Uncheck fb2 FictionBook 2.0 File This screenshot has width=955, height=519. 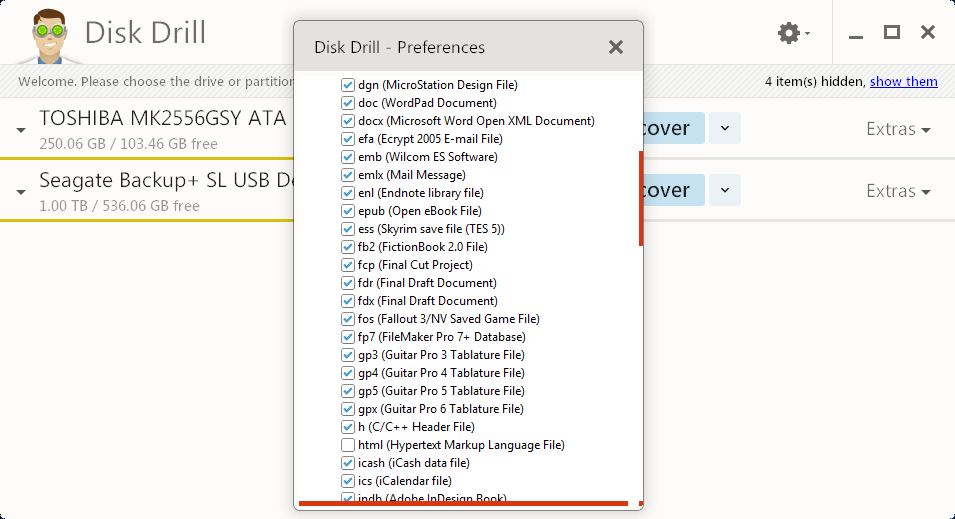348,247
